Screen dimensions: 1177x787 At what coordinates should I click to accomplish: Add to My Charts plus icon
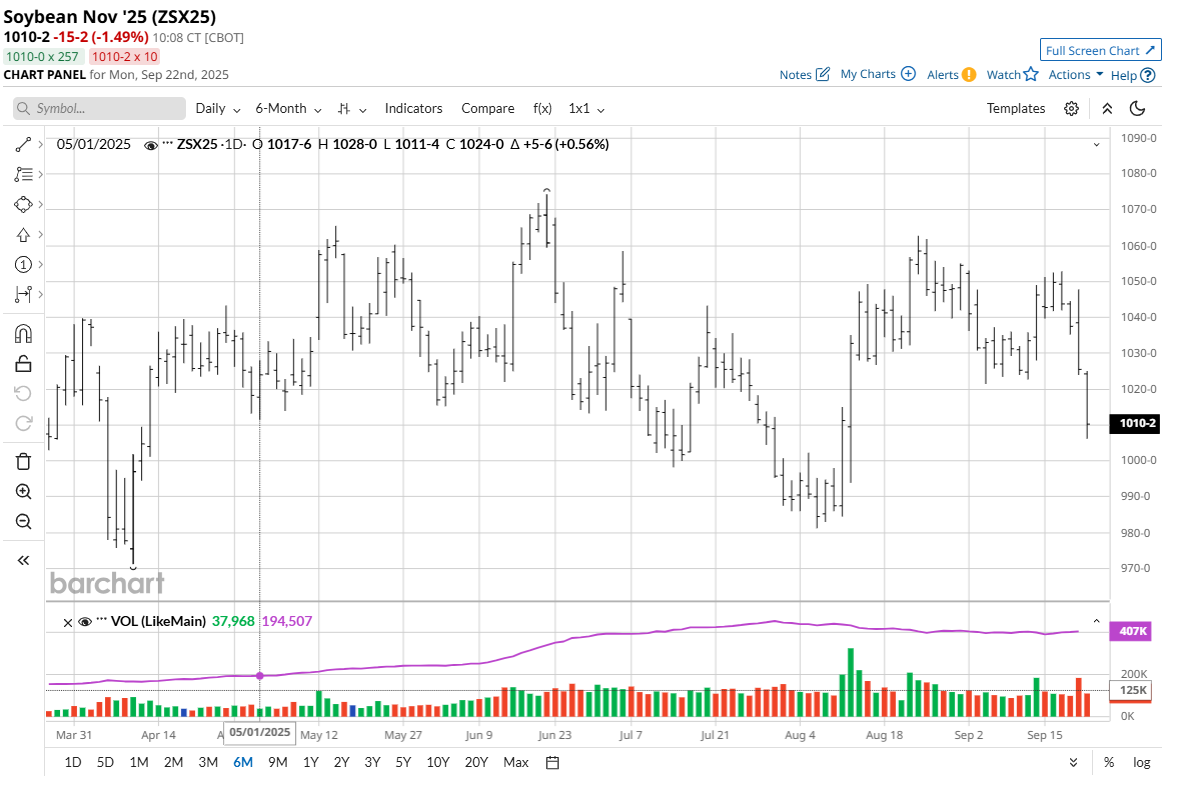tap(908, 74)
